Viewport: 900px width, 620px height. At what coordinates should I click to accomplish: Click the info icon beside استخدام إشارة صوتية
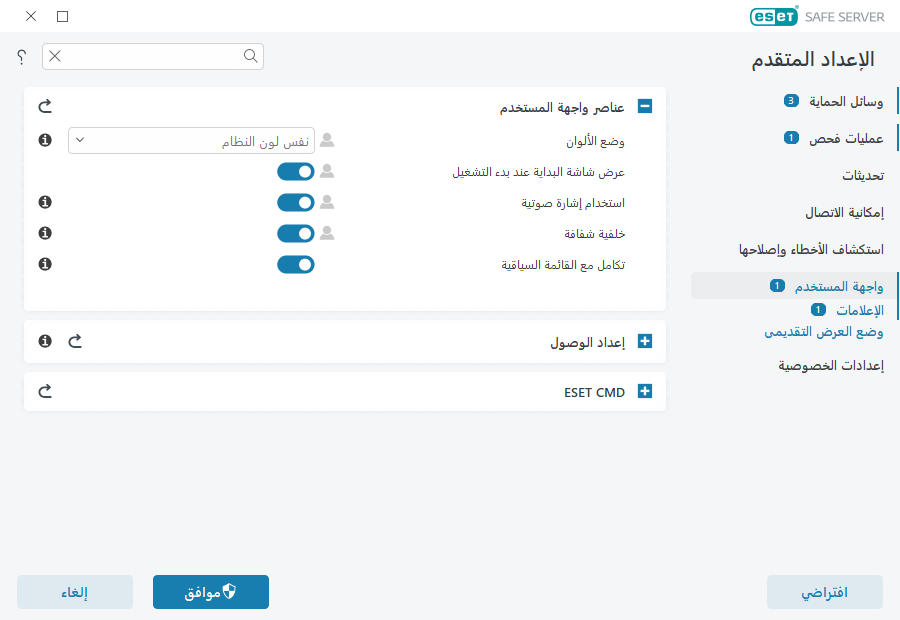[44, 202]
